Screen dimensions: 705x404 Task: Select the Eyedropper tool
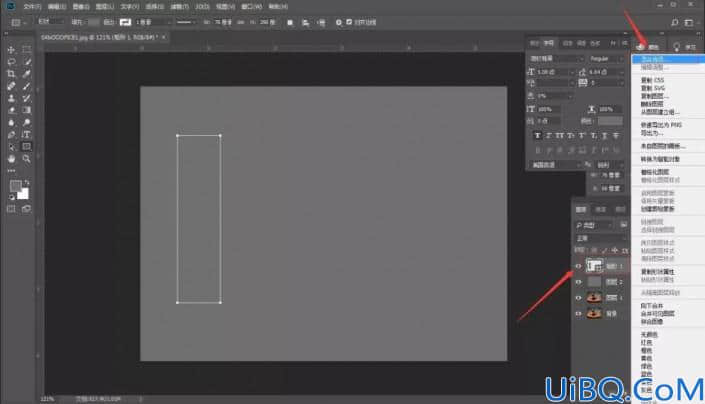27,74
